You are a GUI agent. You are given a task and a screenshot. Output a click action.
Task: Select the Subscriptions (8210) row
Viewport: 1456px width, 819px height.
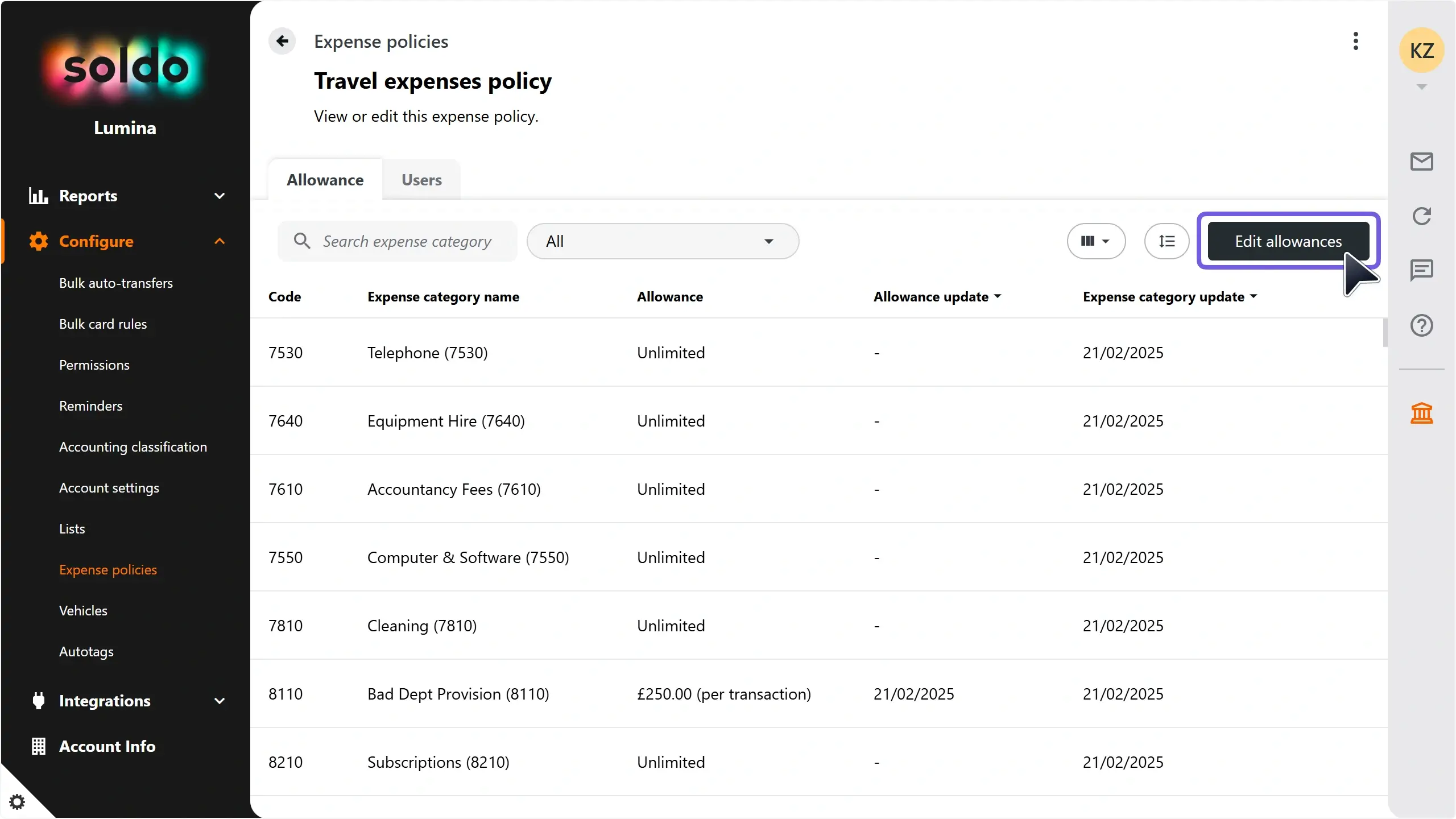click(819, 762)
